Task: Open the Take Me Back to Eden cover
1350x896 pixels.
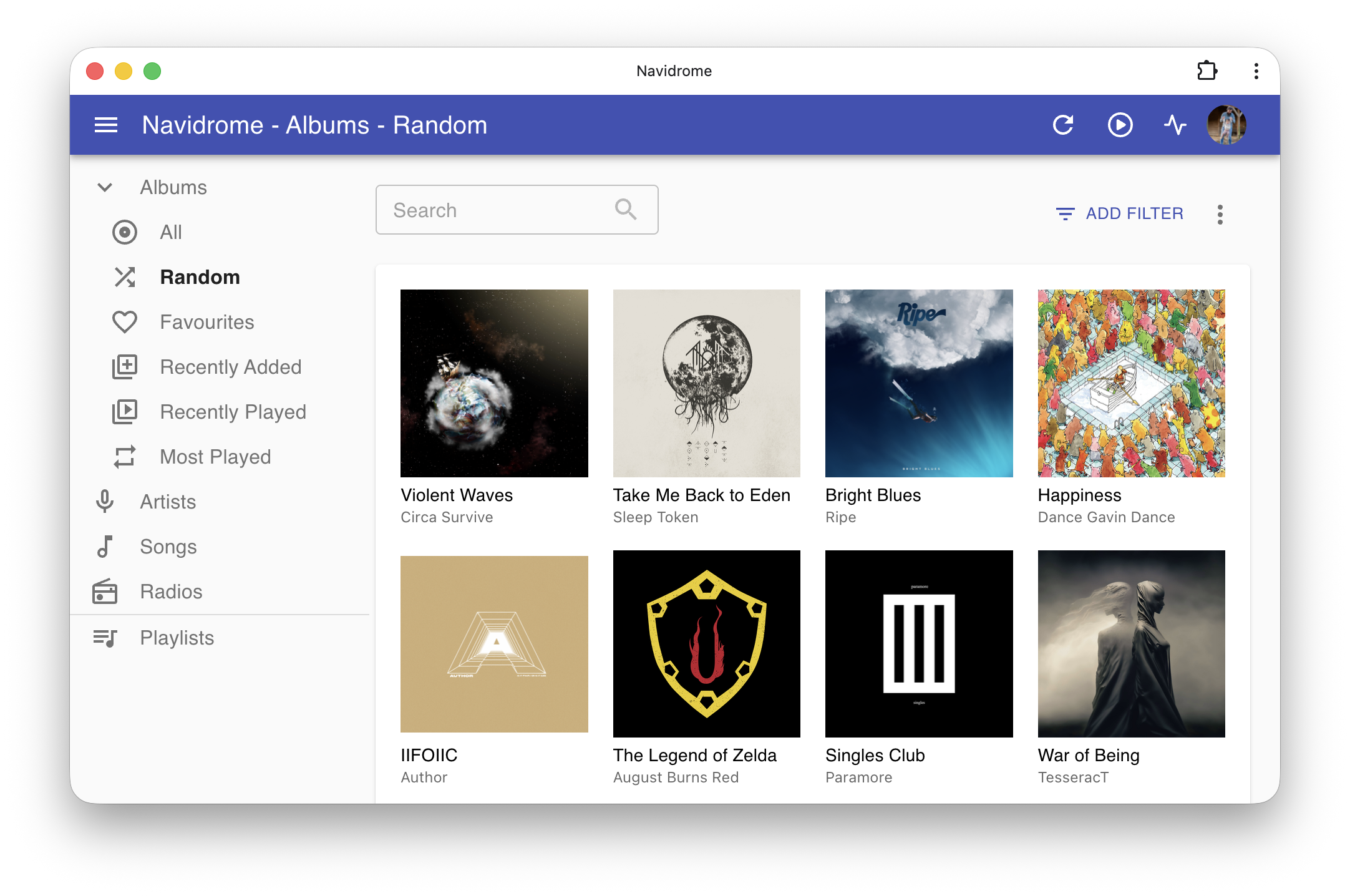Action: [707, 383]
